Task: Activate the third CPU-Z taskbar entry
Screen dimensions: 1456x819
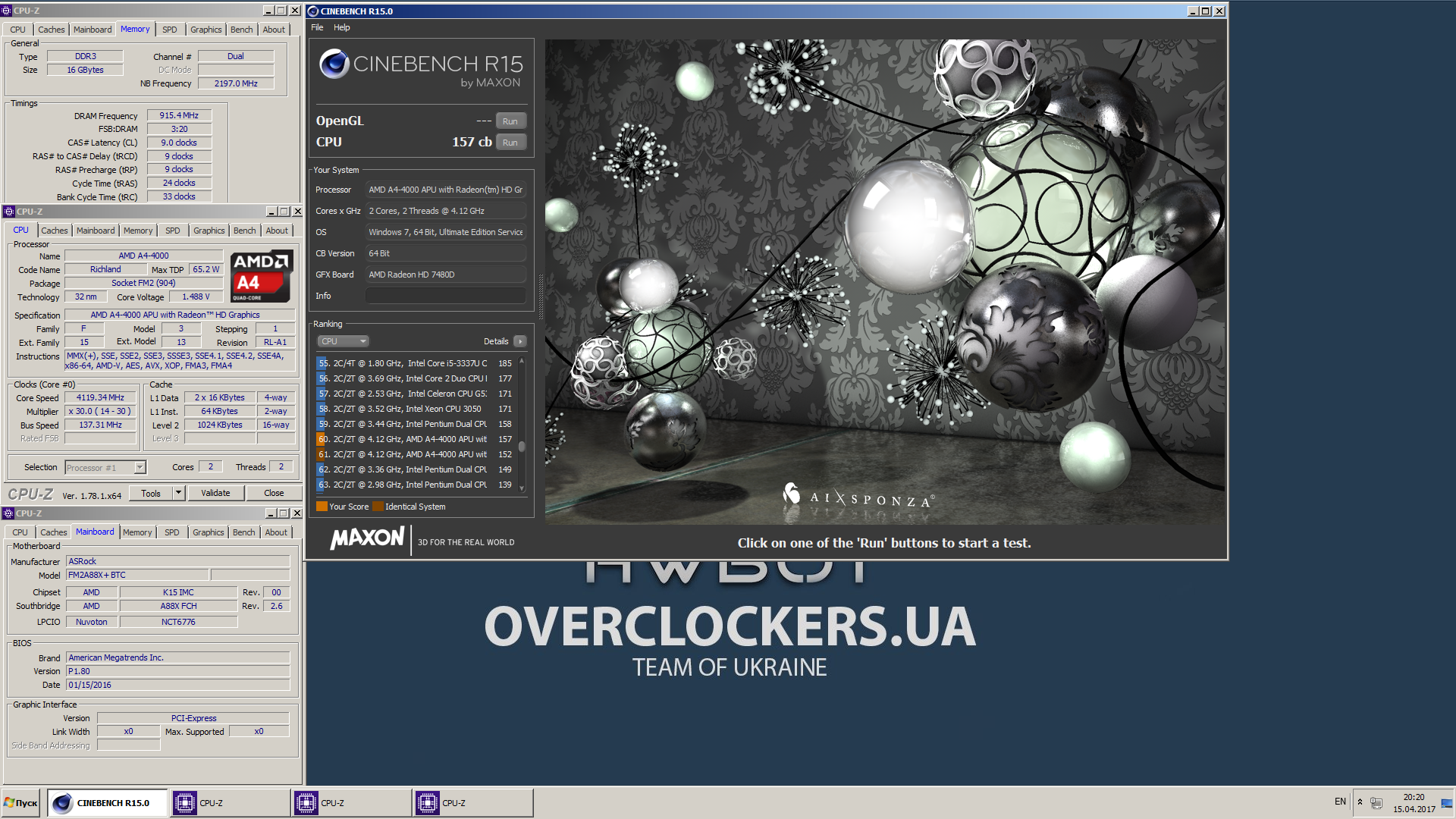Action: point(473,802)
